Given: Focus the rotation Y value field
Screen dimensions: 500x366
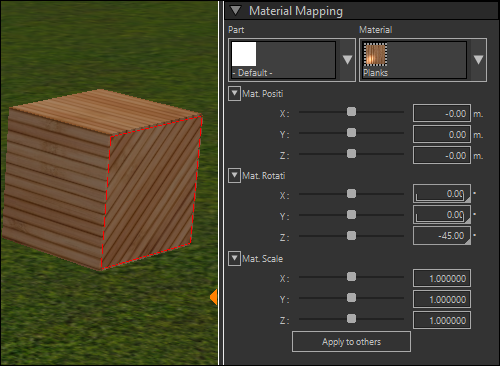Looking at the screenshot, I should (442, 215).
